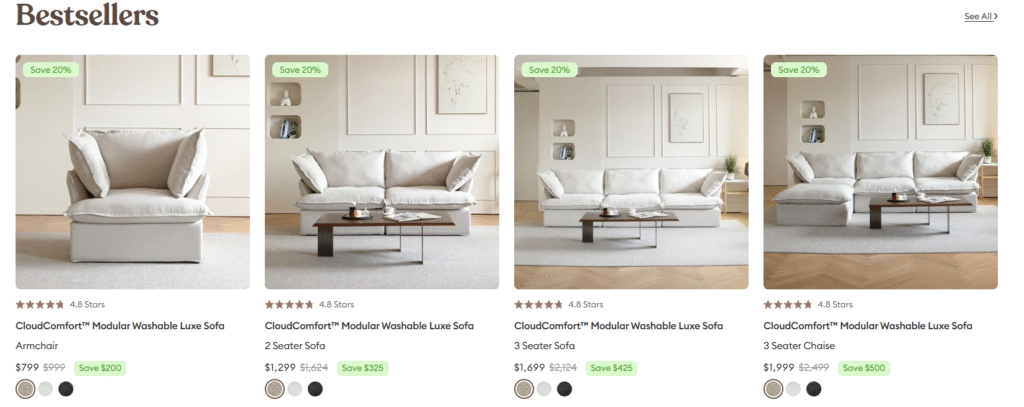Open the 3 Seater Sofa product image
The height and width of the screenshot is (407, 1024).
[631, 172]
